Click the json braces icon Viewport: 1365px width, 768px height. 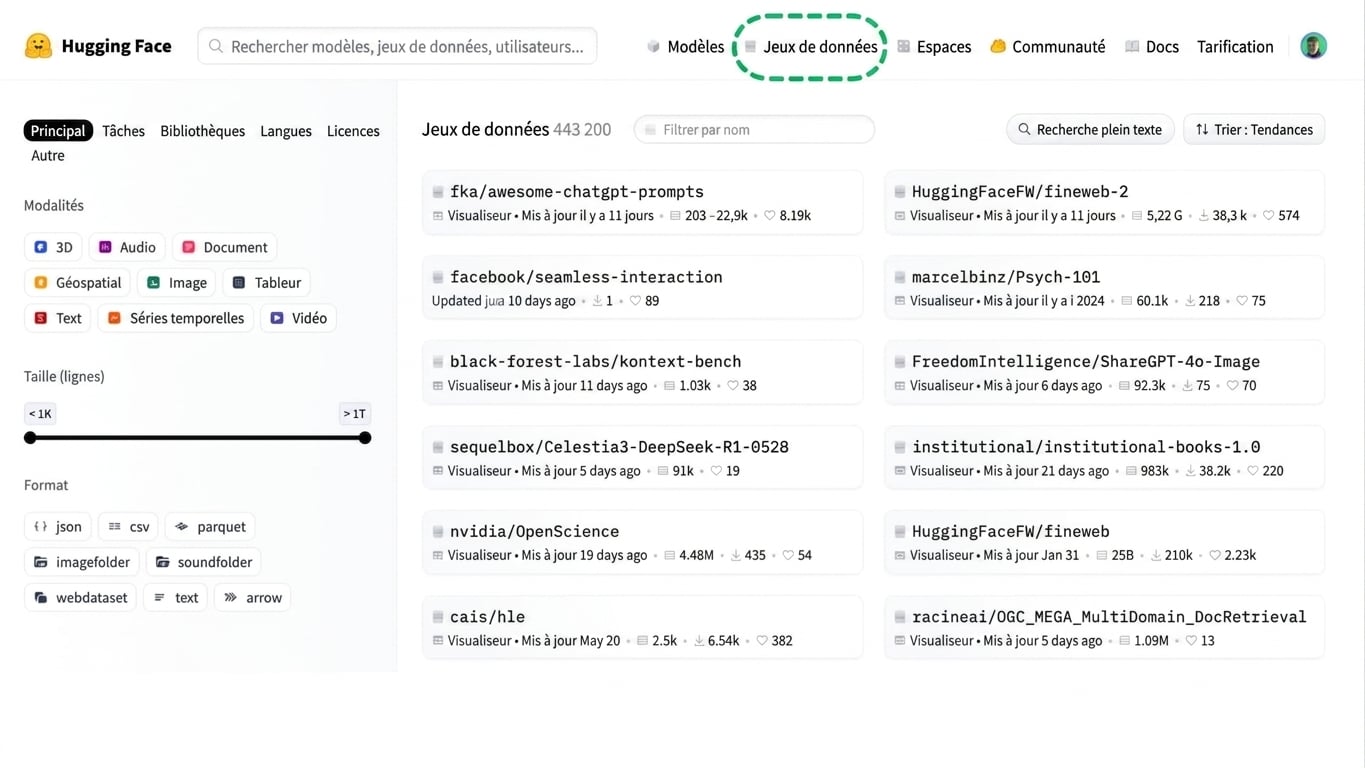41,527
